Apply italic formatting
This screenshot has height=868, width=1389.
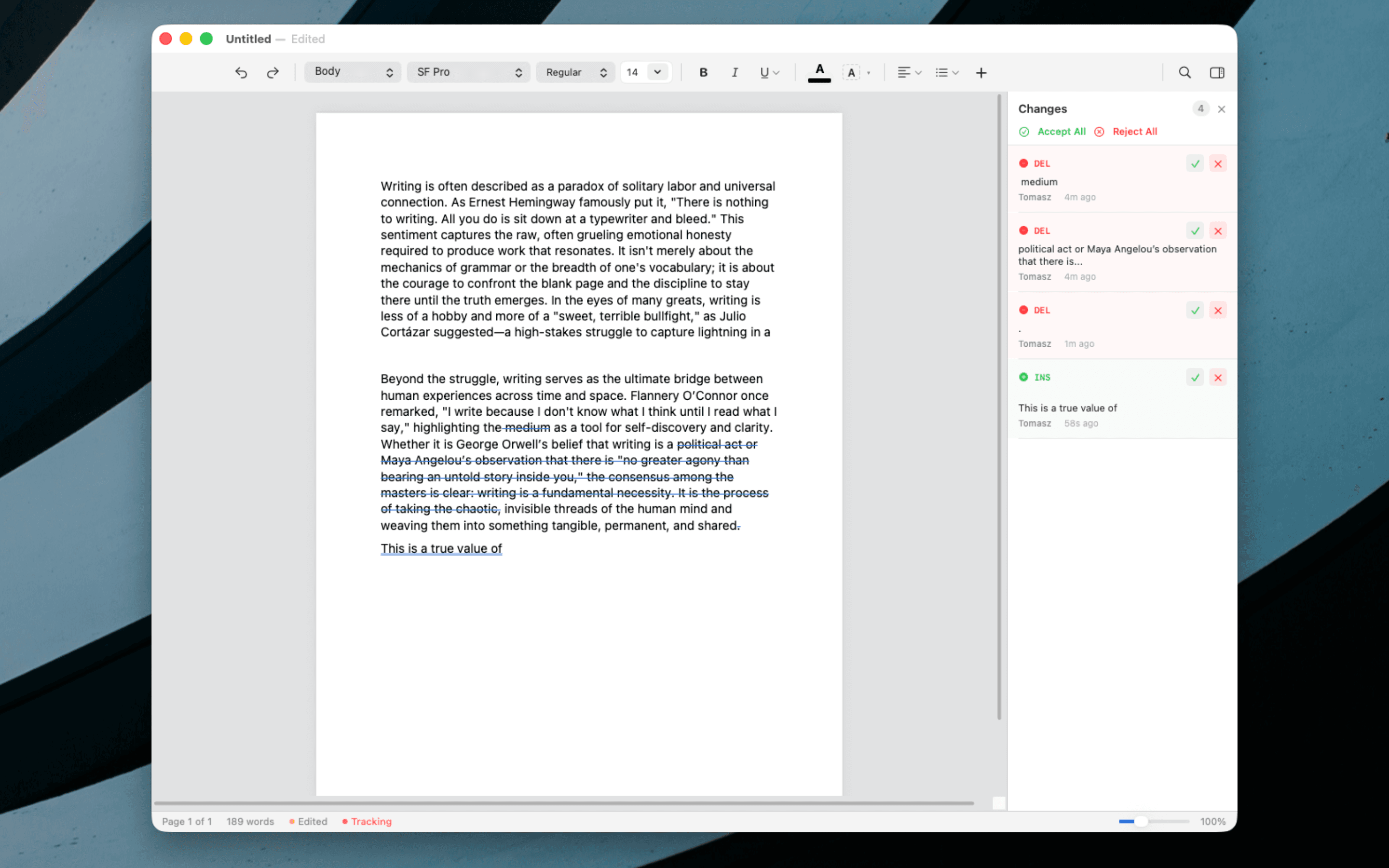734,72
